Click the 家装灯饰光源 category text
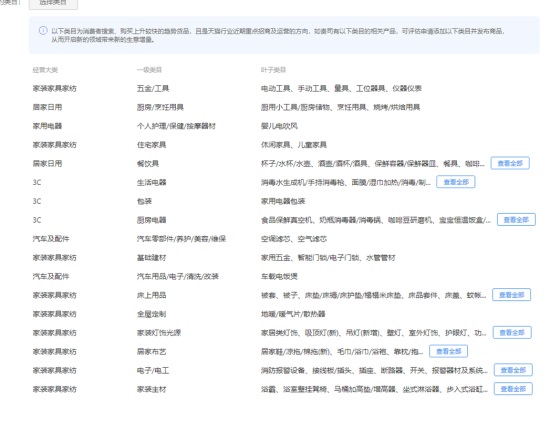This screenshot has height=421, width=550. coord(159,333)
